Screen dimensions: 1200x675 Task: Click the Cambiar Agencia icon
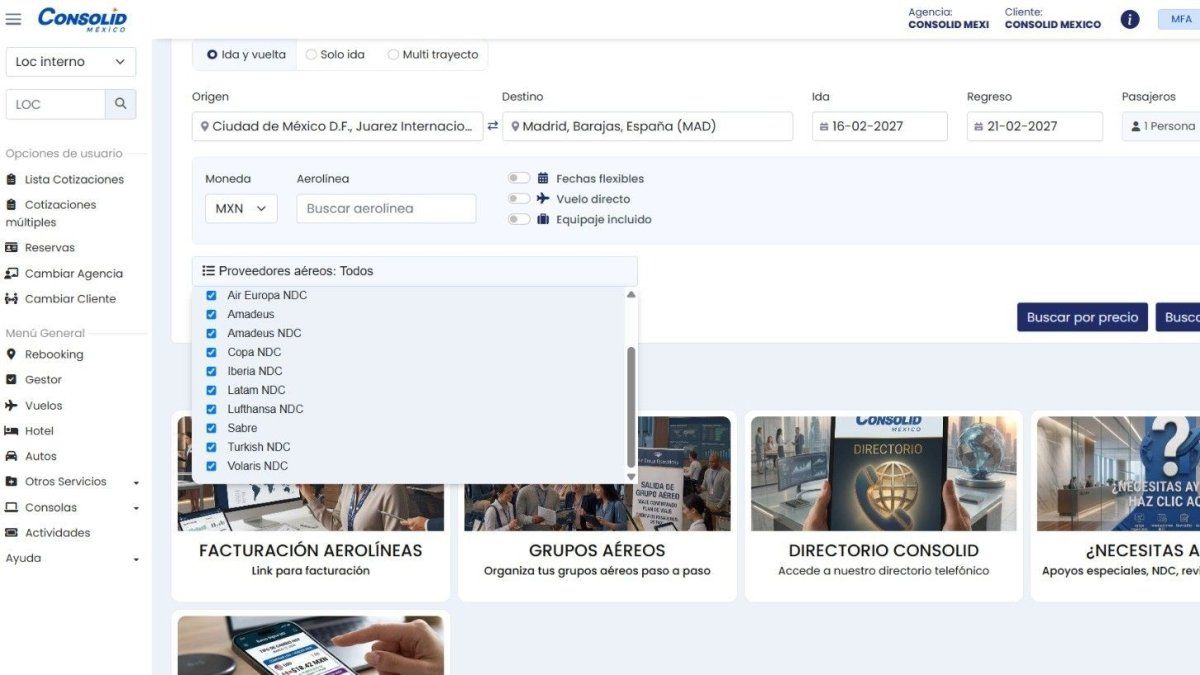[x=12, y=273]
